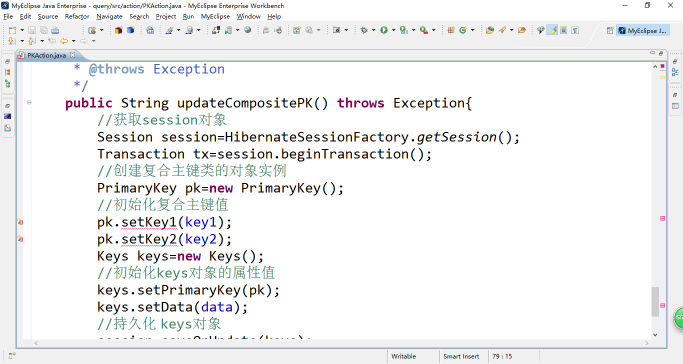Open the Help menu

[274, 17]
